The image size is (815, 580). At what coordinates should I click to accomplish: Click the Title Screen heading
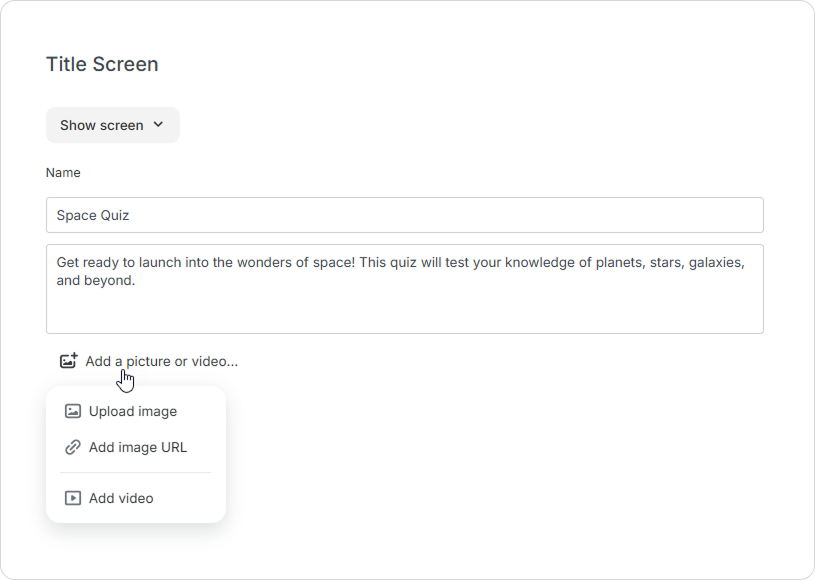(102, 64)
